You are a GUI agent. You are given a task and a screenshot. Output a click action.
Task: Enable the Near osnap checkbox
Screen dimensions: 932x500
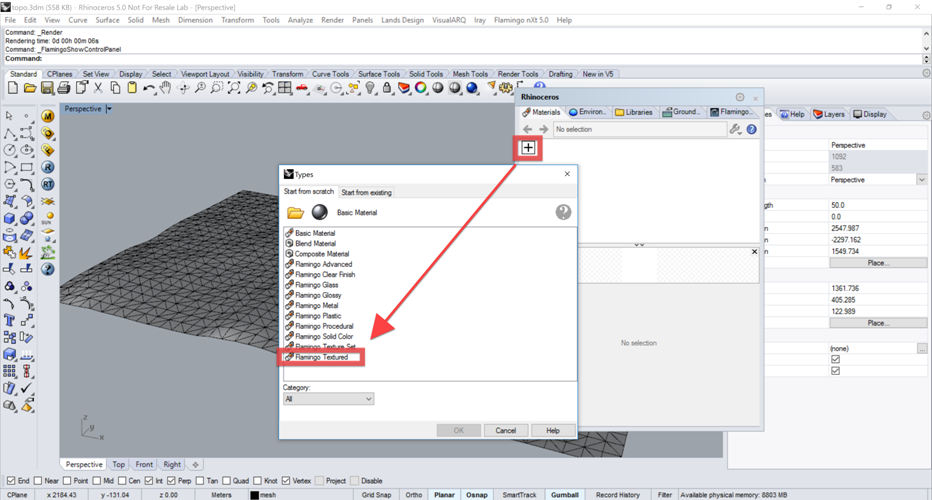(38, 480)
